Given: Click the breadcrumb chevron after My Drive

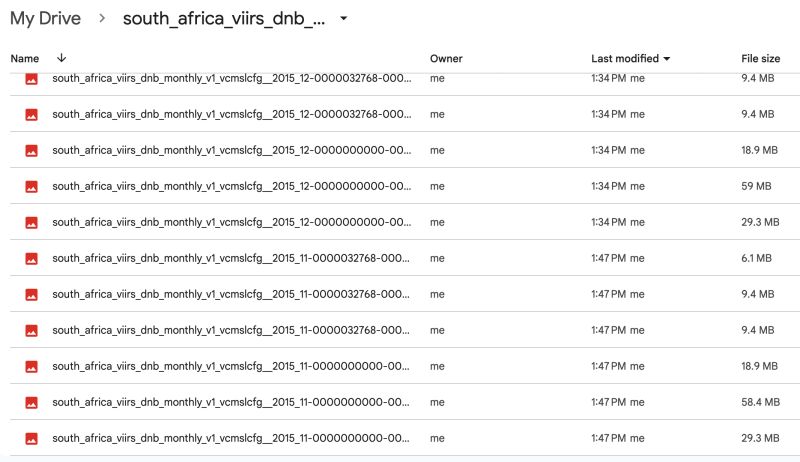Looking at the screenshot, I should pos(102,18).
